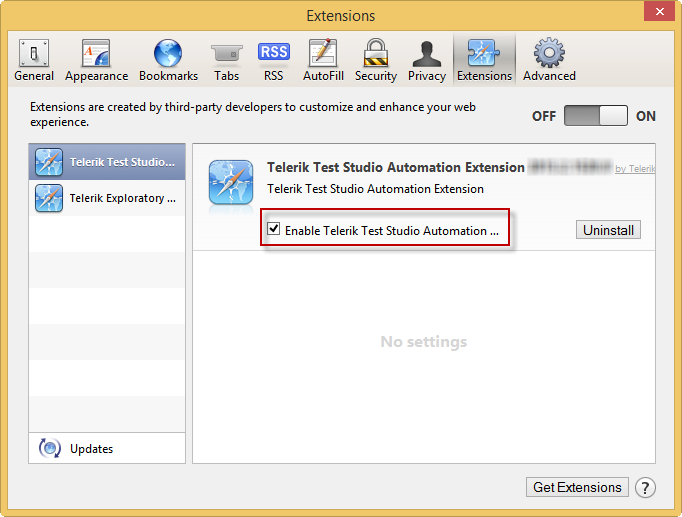
Task: Close the Extensions window
Action: pos(657,14)
